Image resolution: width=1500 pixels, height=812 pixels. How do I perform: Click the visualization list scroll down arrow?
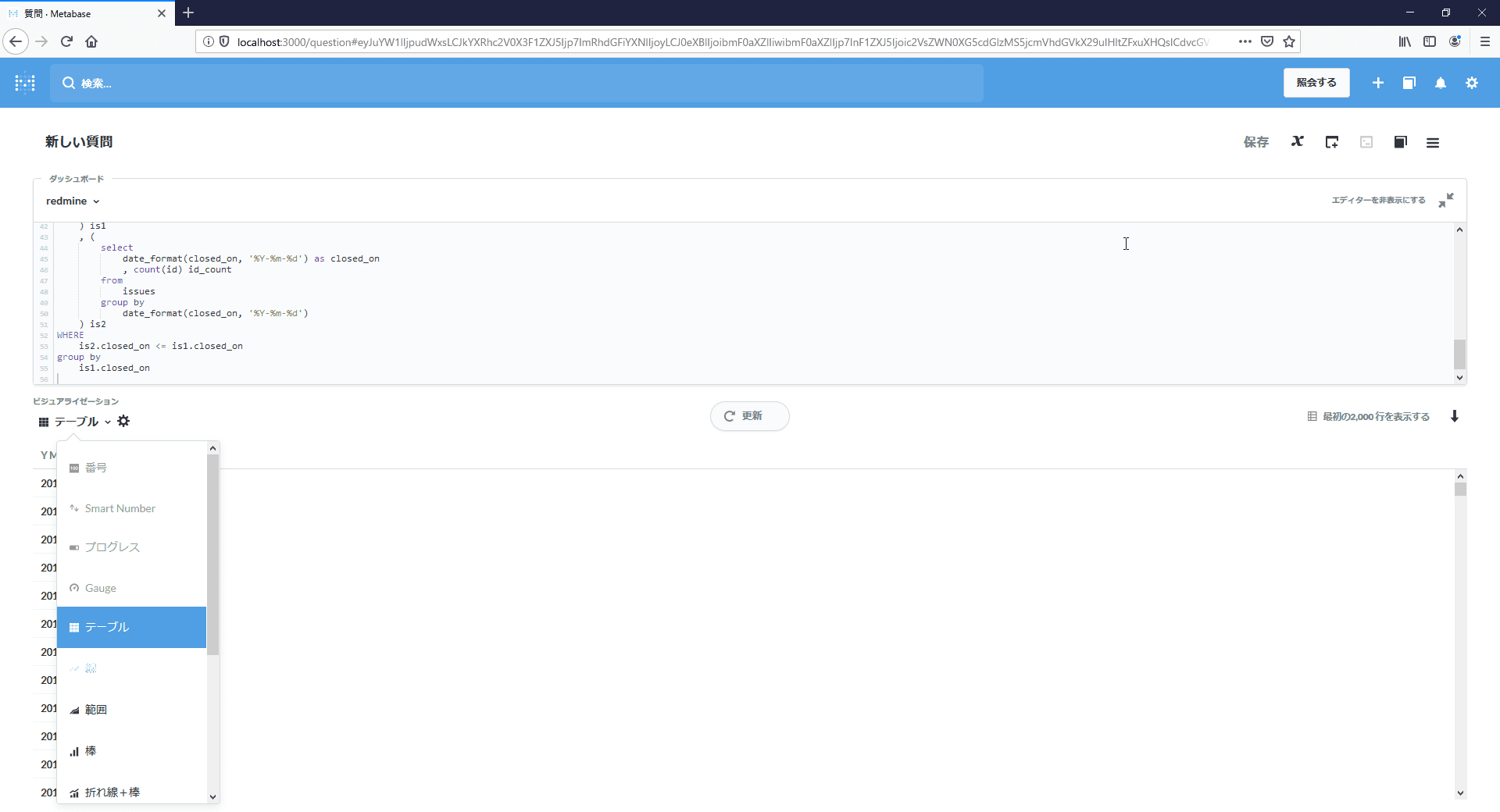coord(212,796)
